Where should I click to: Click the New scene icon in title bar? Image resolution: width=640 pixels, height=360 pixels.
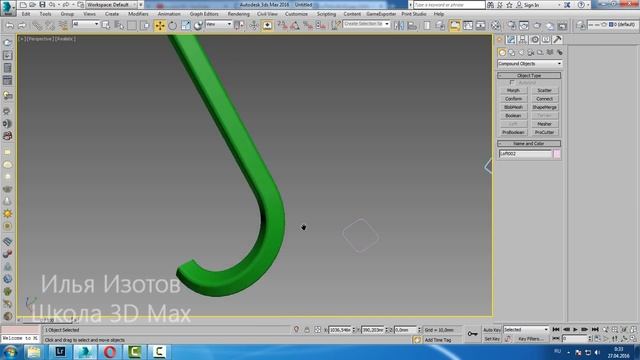coord(23,4)
